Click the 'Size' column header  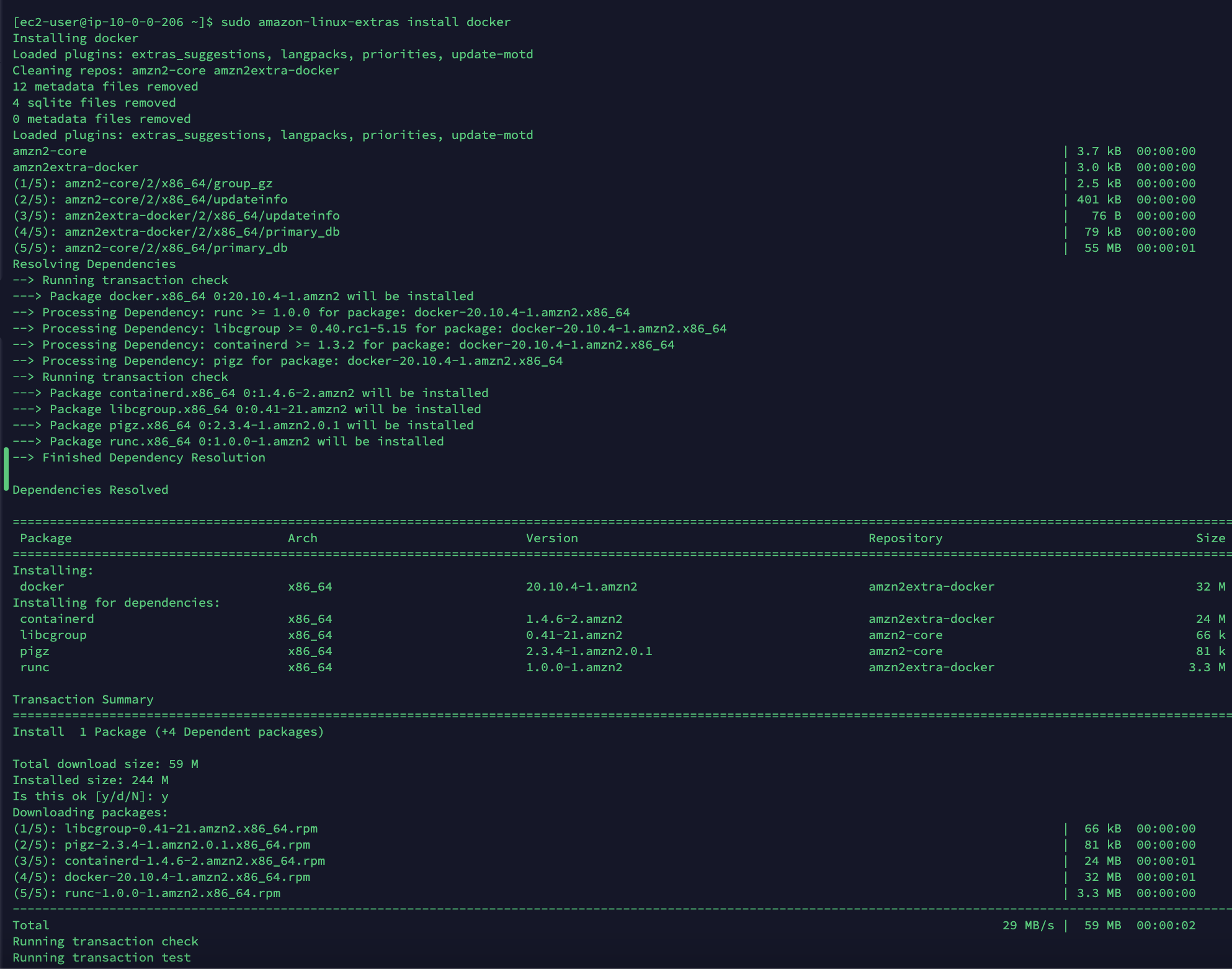point(1210,538)
